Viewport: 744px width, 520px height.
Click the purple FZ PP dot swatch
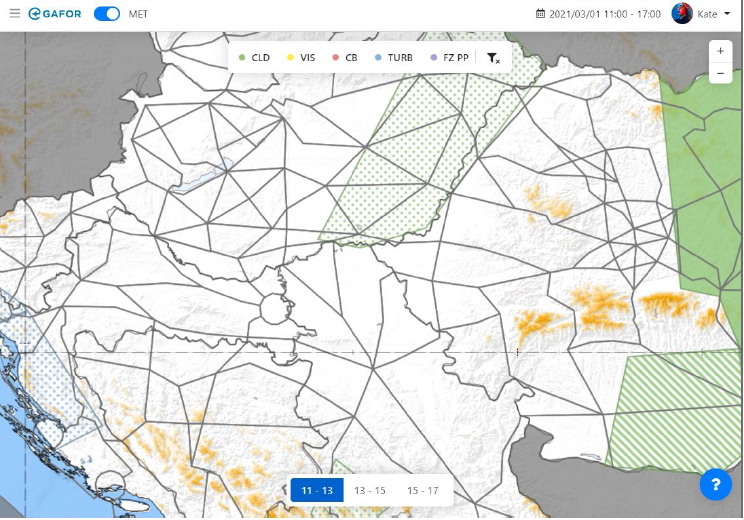[x=434, y=57]
